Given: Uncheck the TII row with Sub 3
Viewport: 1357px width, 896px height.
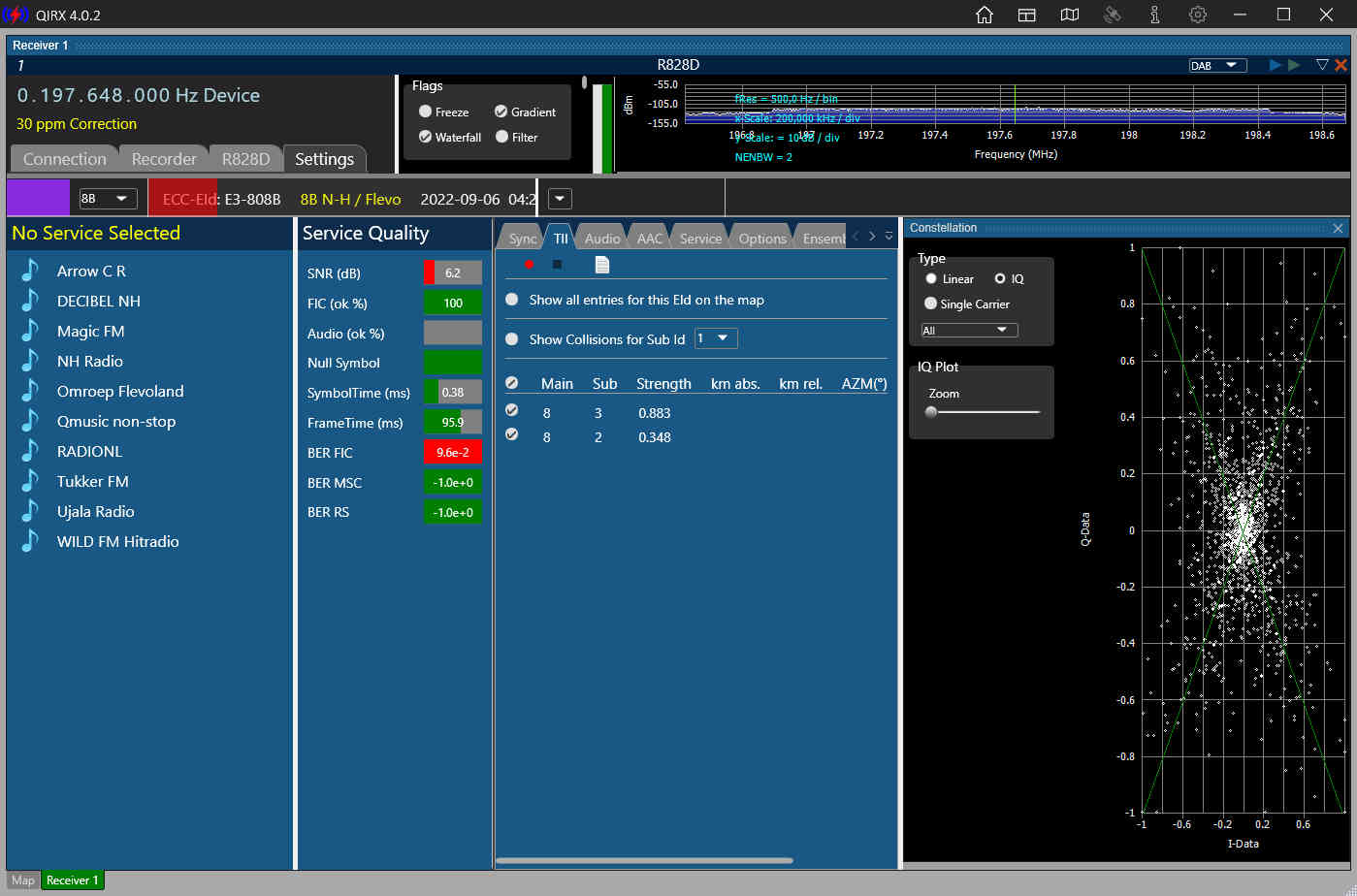Looking at the screenshot, I should [x=512, y=411].
